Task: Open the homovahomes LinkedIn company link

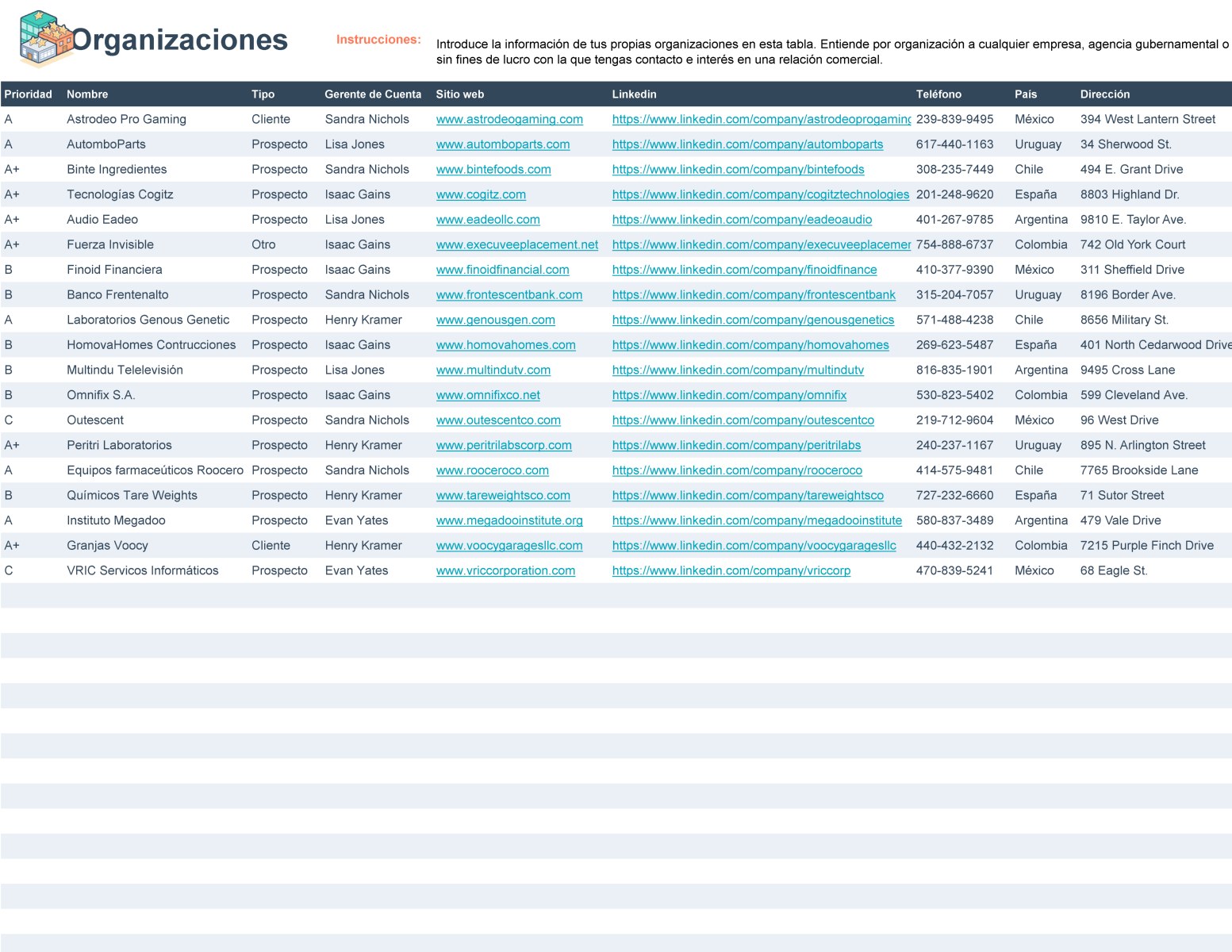Action: (750, 345)
